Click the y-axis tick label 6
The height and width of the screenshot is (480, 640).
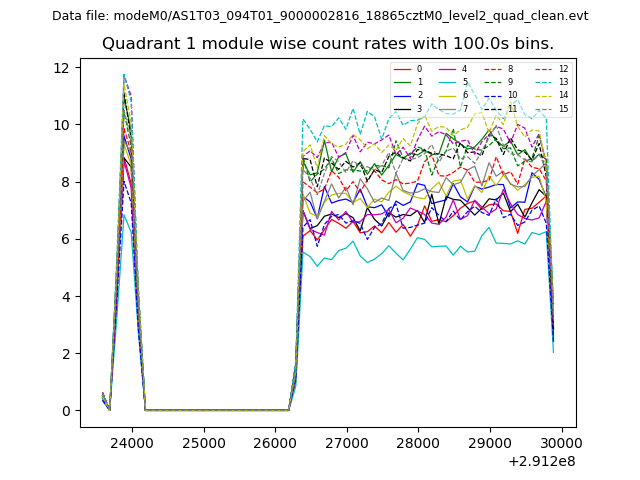pos(64,239)
